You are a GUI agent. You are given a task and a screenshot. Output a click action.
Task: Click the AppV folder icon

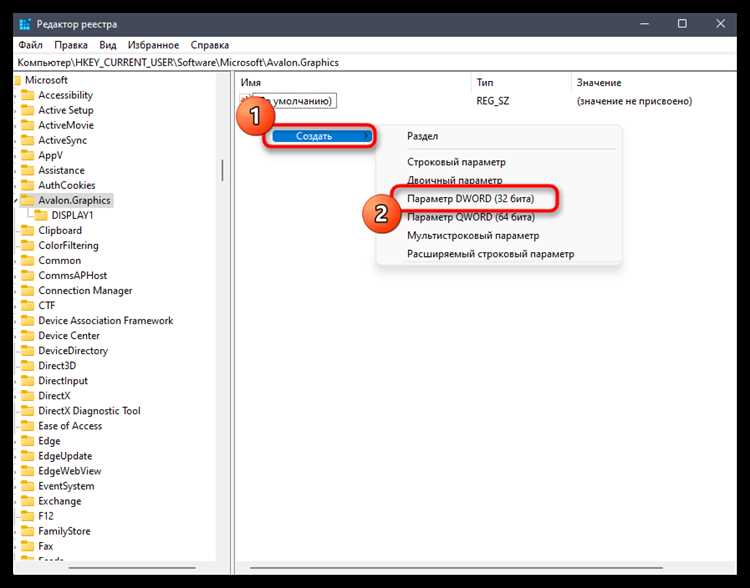(28, 155)
